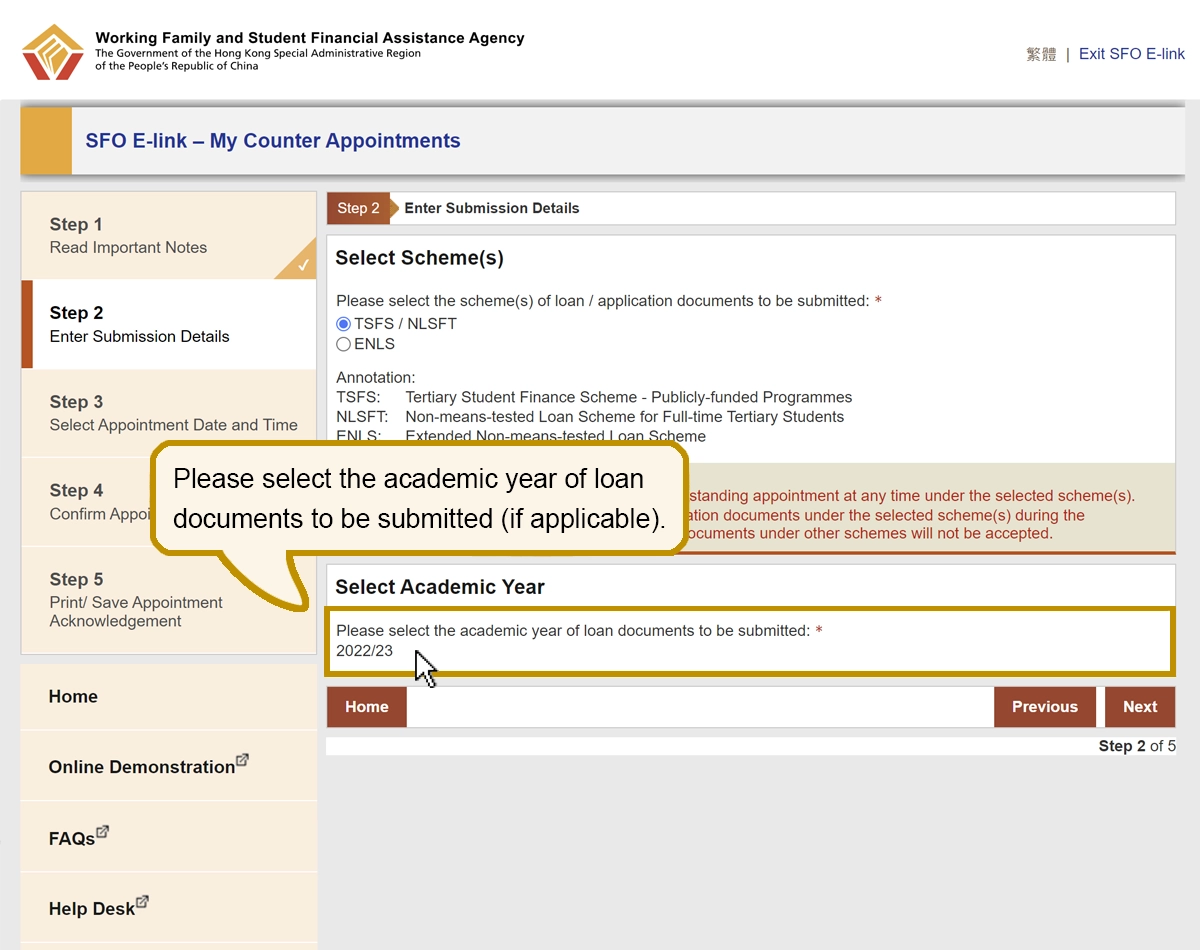Open the Online Demonstration sidebar link
Image resolution: width=1200 pixels, height=950 pixels.
point(169,766)
